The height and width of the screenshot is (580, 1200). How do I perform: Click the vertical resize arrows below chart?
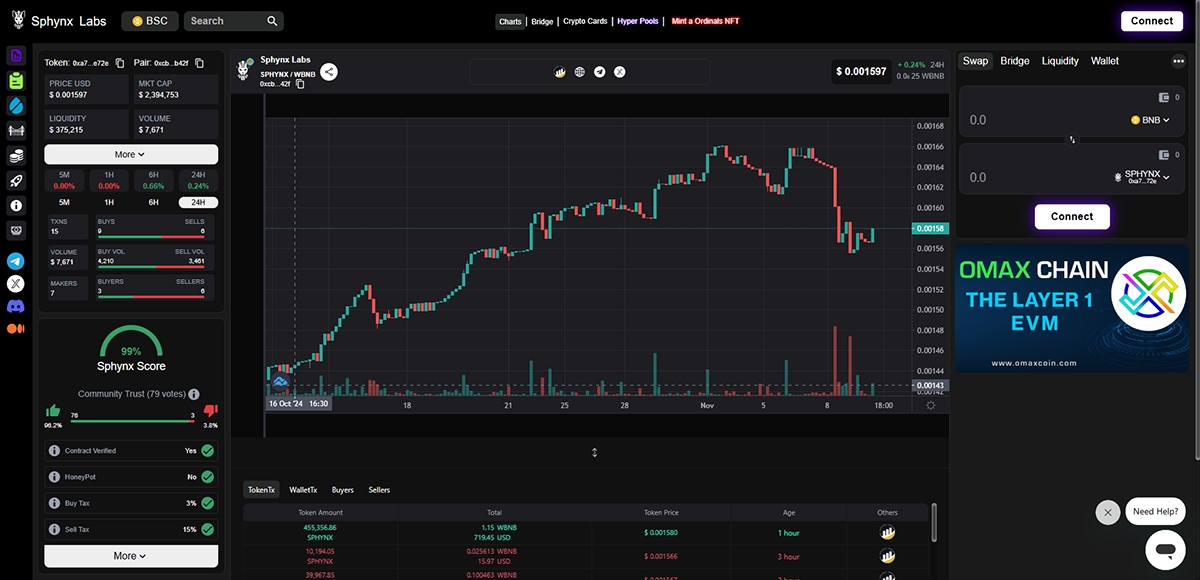coord(594,452)
